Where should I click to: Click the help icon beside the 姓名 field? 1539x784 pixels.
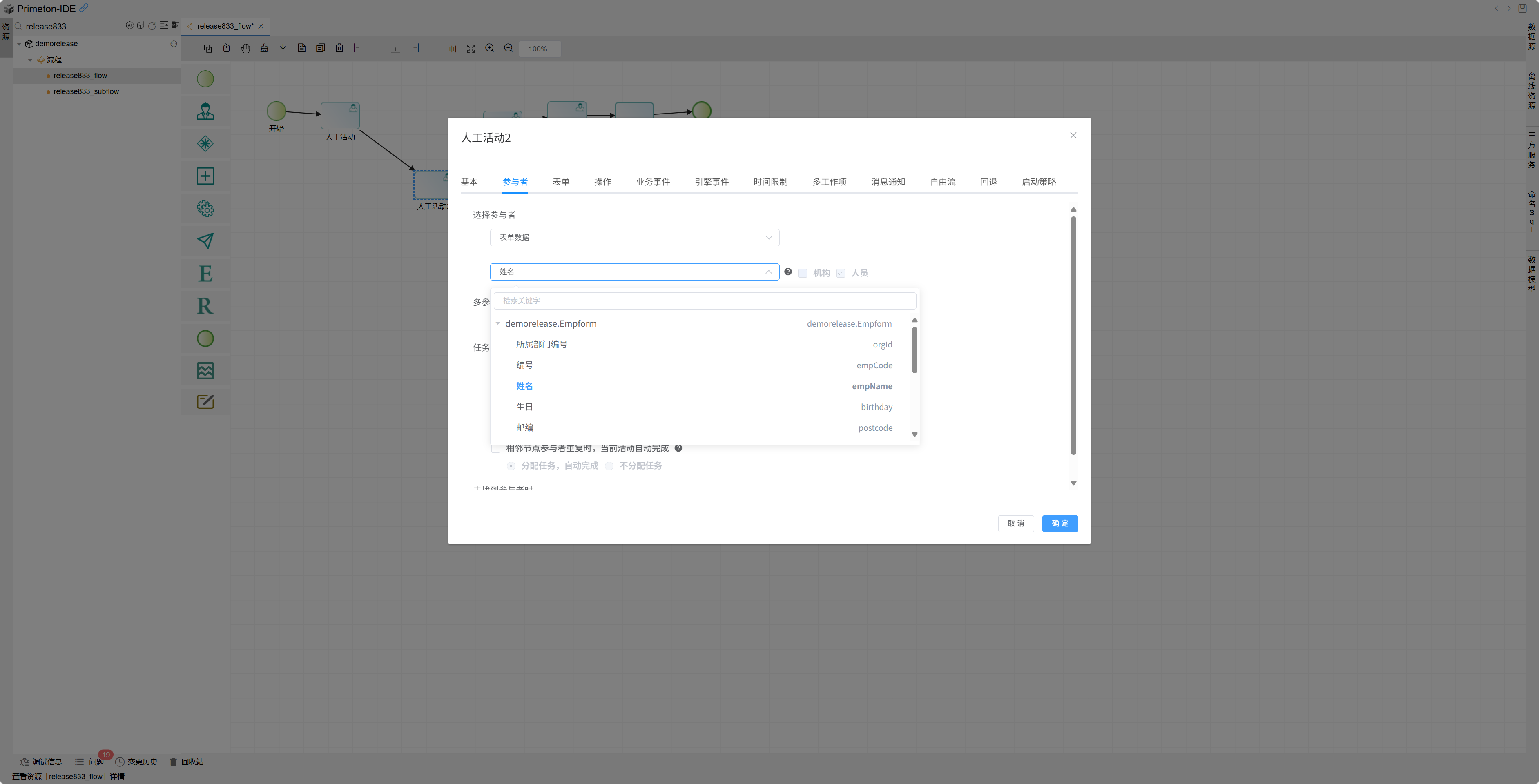coord(788,272)
